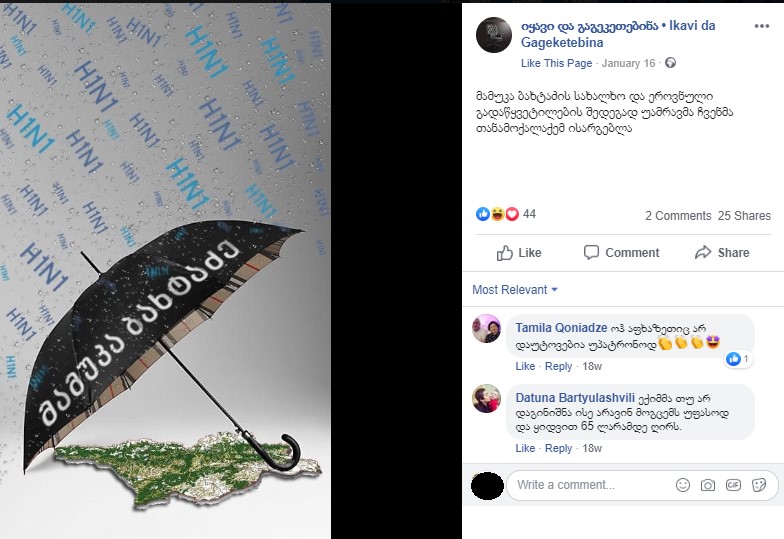The width and height of the screenshot is (784, 539).
Task: Open the emoji picker in comment box
Action: [682, 484]
